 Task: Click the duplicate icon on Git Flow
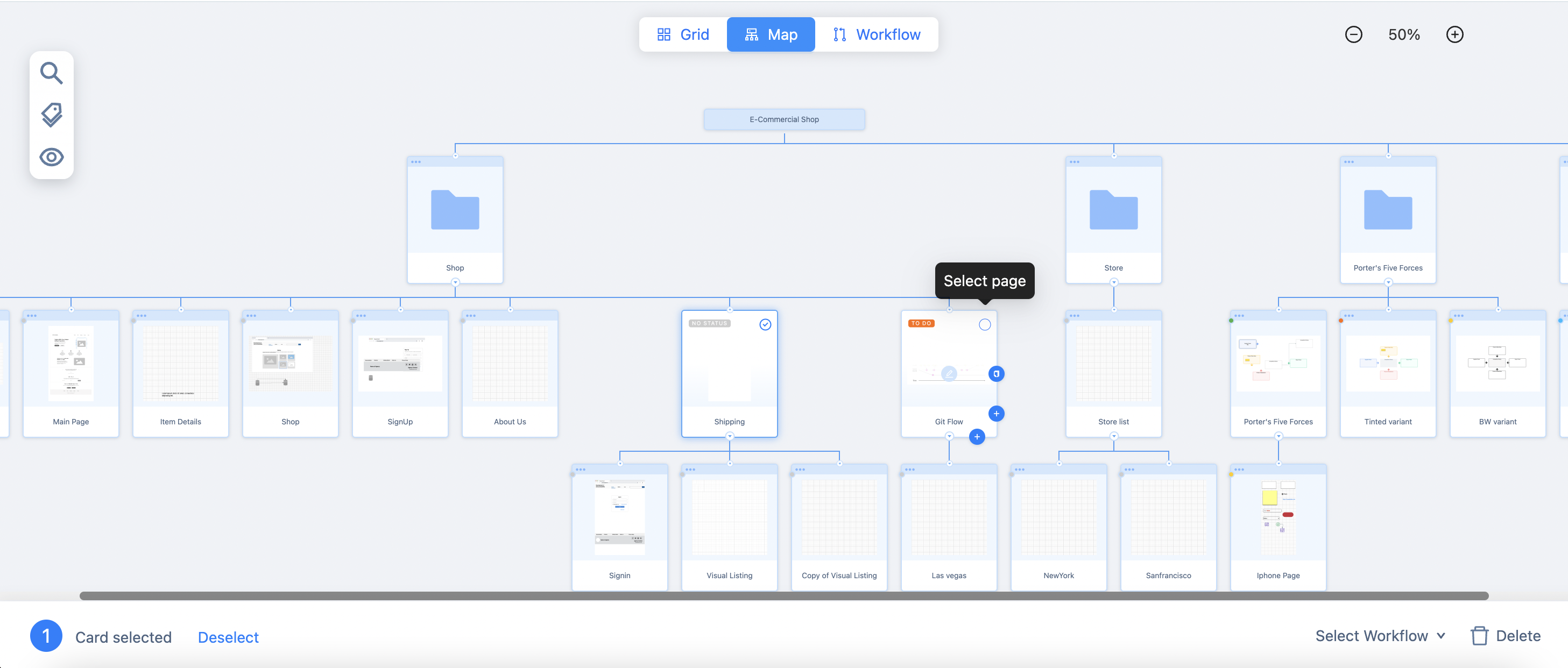[x=996, y=374]
